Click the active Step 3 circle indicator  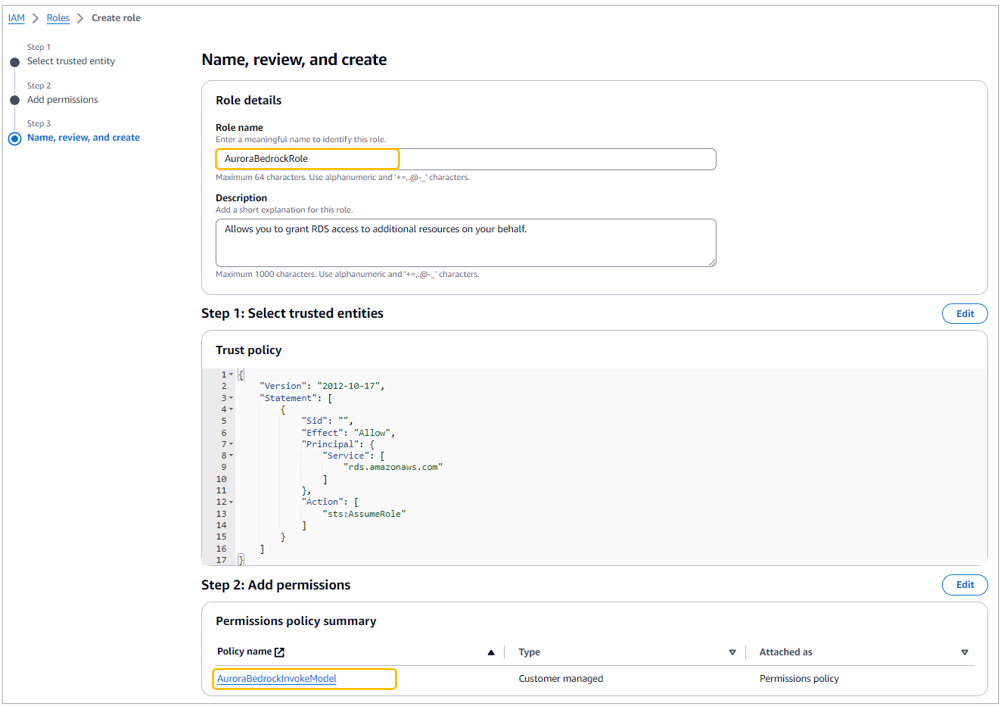click(15, 138)
